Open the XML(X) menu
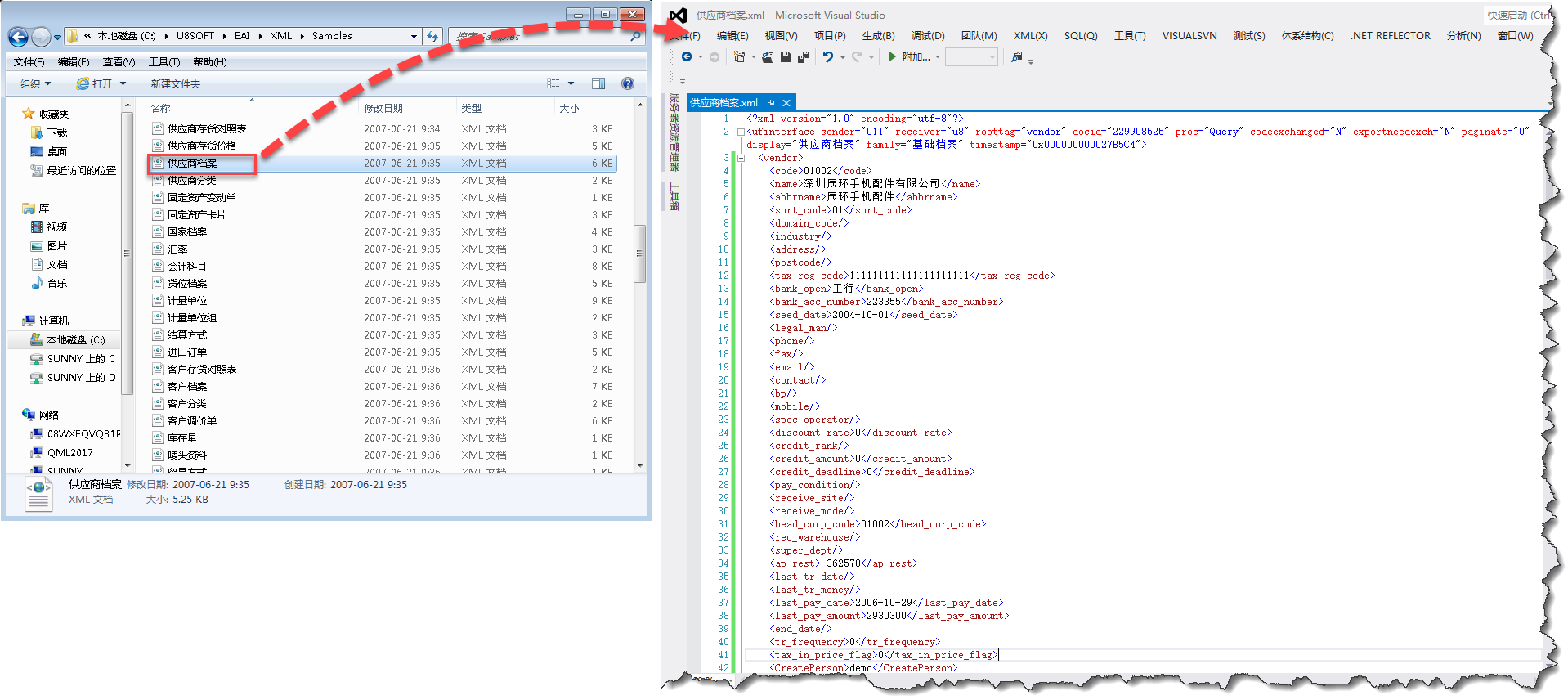The image size is (1568, 700). tap(1030, 36)
